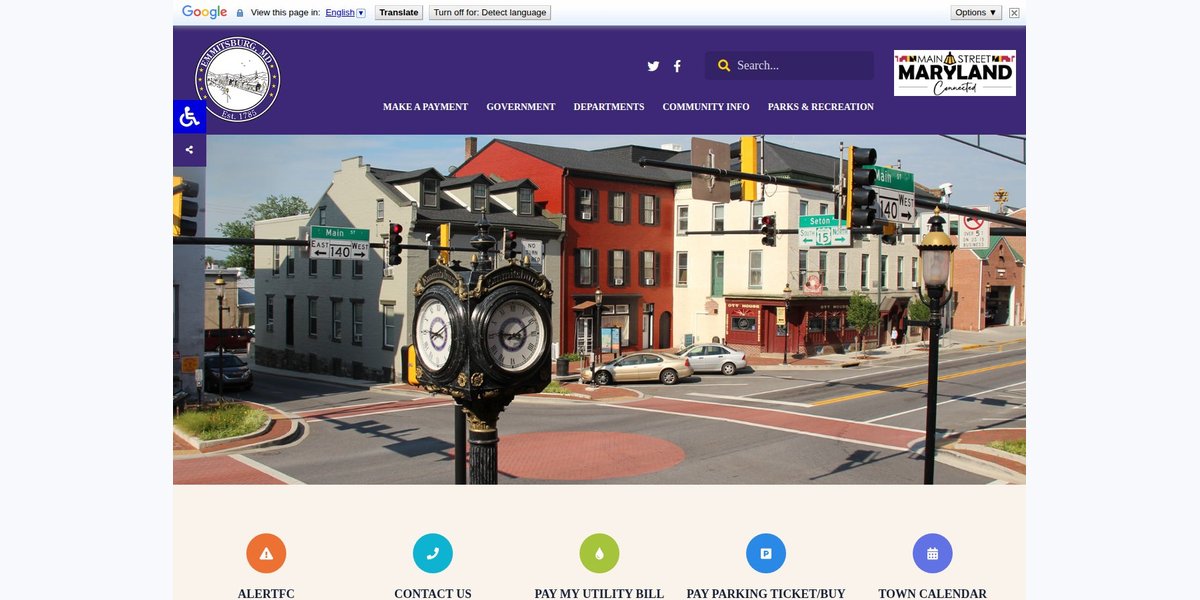Open the Parks & Recreation menu
1200x600 pixels.
[821, 107]
